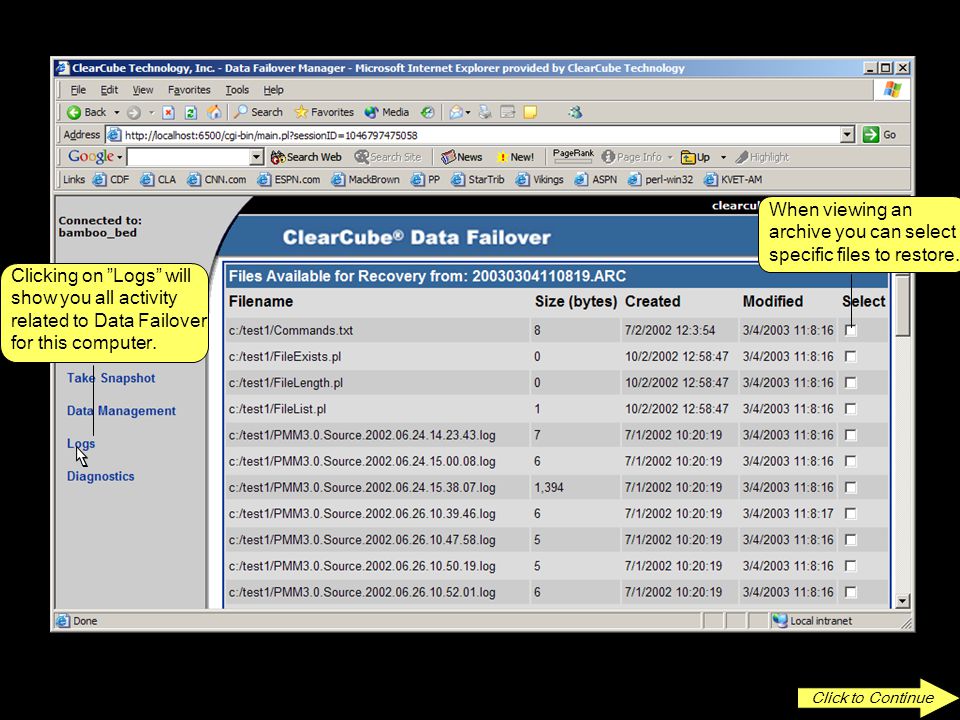Open the KVET-AM link shortcut
The width and height of the screenshot is (960, 720).
[733, 179]
